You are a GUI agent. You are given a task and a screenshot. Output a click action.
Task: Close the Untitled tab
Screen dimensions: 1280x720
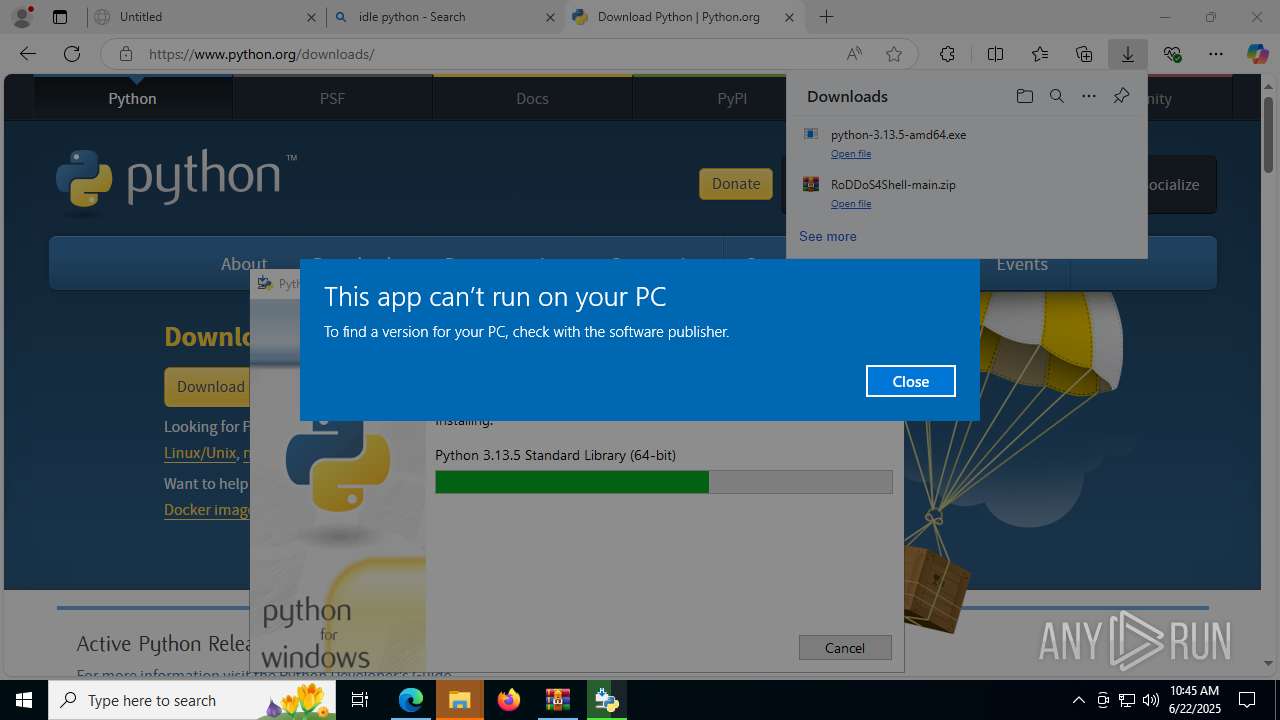[311, 17]
